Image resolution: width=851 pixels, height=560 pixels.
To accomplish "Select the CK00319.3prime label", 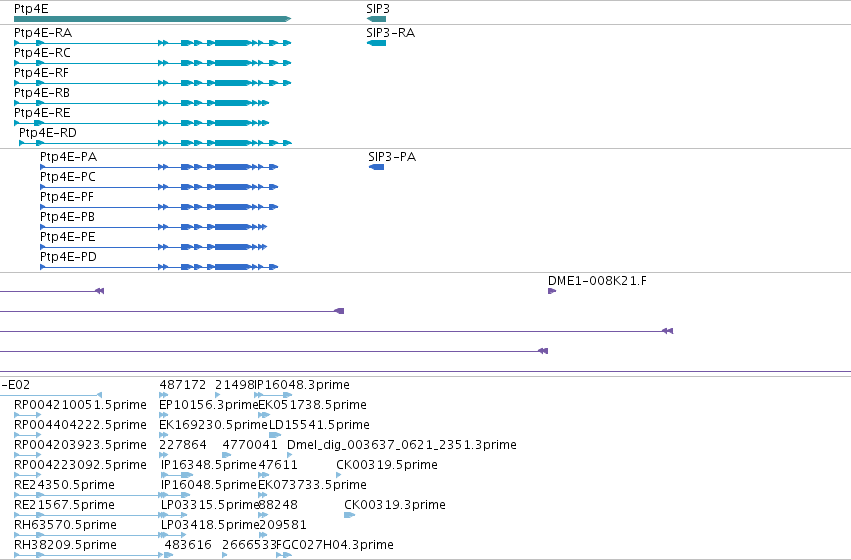I will click(x=395, y=505).
